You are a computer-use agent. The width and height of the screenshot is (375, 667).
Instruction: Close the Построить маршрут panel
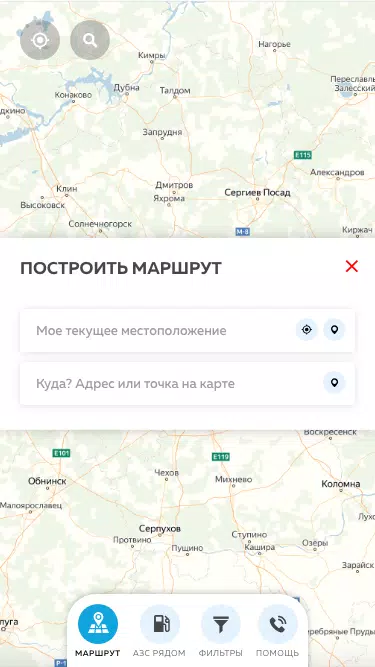click(x=352, y=266)
